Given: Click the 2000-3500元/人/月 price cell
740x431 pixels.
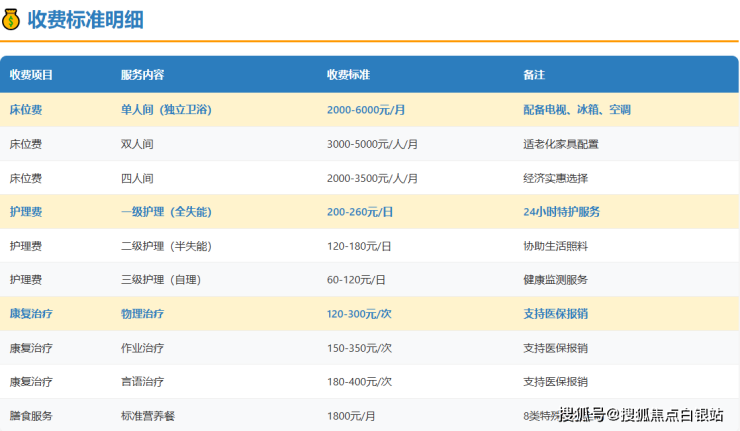Looking at the screenshot, I should [372, 178].
